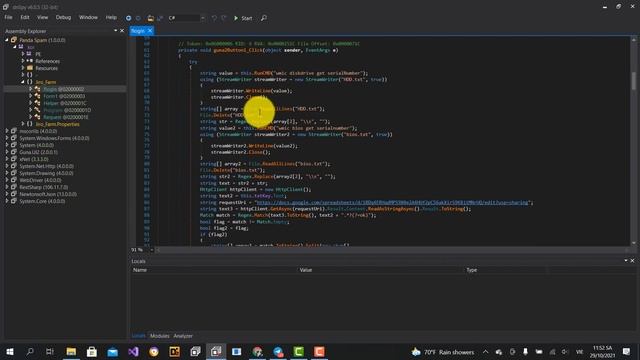Start debugging with the Start button
The image size is (640, 360).
point(243,18)
